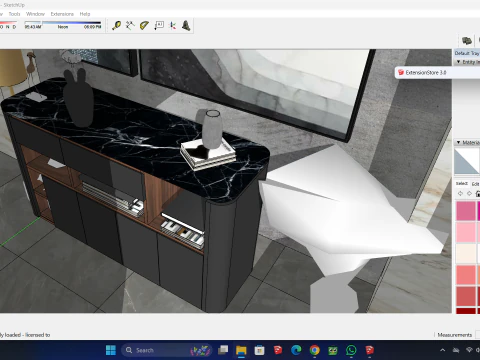The image size is (480, 360).
Task: Pick the salmon material swatch
Action: click(x=466, y=275)
